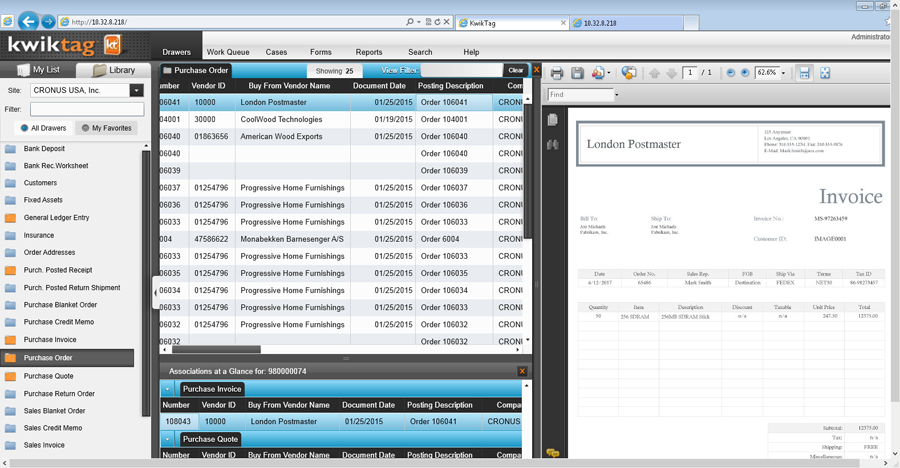
Task: Open the binoculars search panel
Action: (553, 144)
